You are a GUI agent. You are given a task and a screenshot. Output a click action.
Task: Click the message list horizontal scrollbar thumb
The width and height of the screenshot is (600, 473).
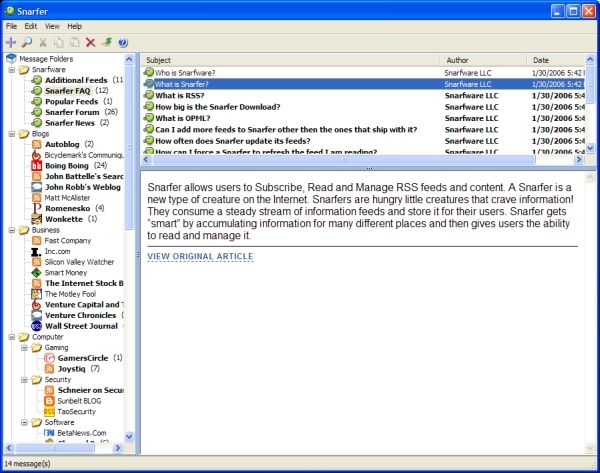click(x=344, y=160)
